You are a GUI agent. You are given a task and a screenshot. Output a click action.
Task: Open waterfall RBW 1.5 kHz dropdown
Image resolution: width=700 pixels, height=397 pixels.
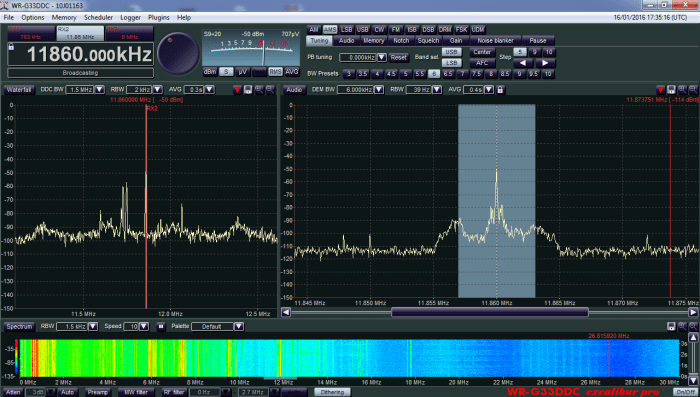(x=93, y=326)
